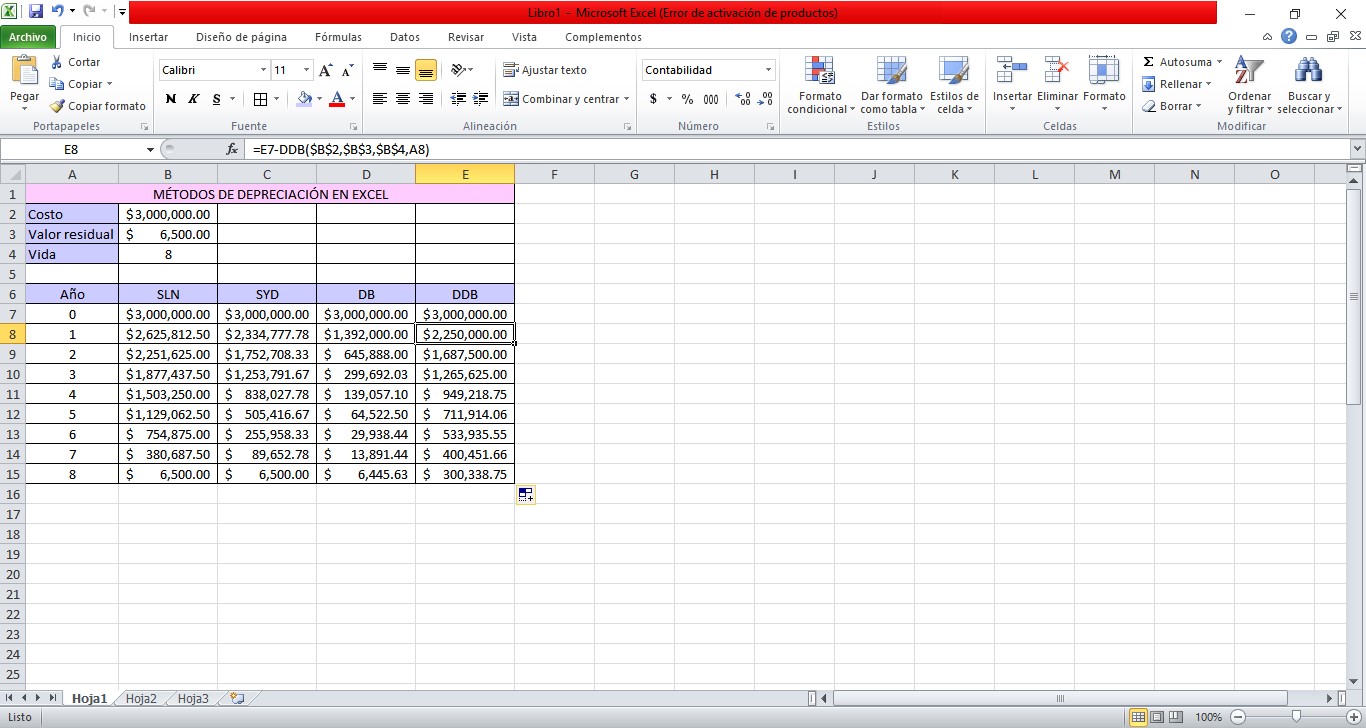Image resolution: width=1366 pixels, height=728 pixels.
Task: Switch to the Hoja2 sheet tab
Action: pos(141,699)
